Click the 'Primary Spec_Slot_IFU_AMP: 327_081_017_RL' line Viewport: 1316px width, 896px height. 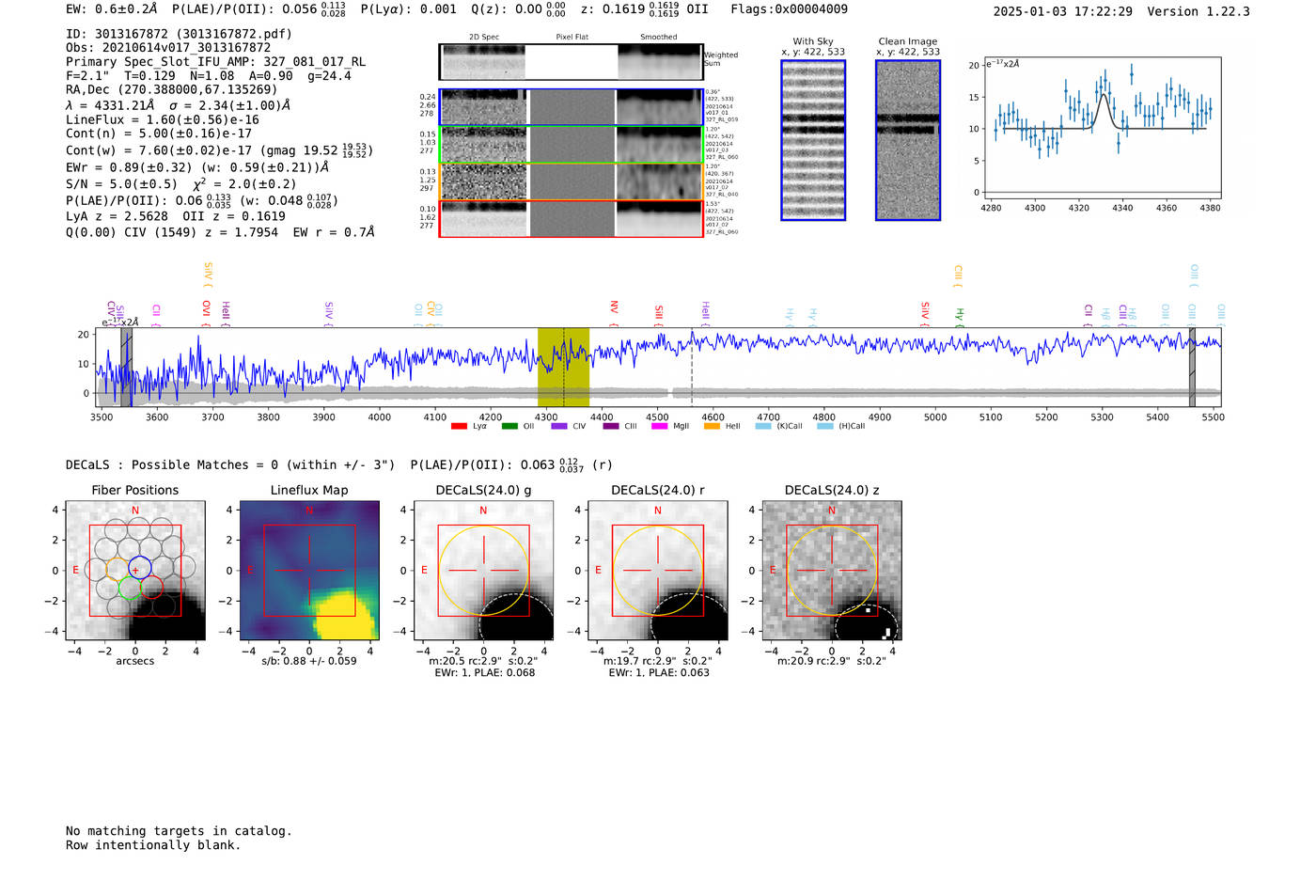215,61
